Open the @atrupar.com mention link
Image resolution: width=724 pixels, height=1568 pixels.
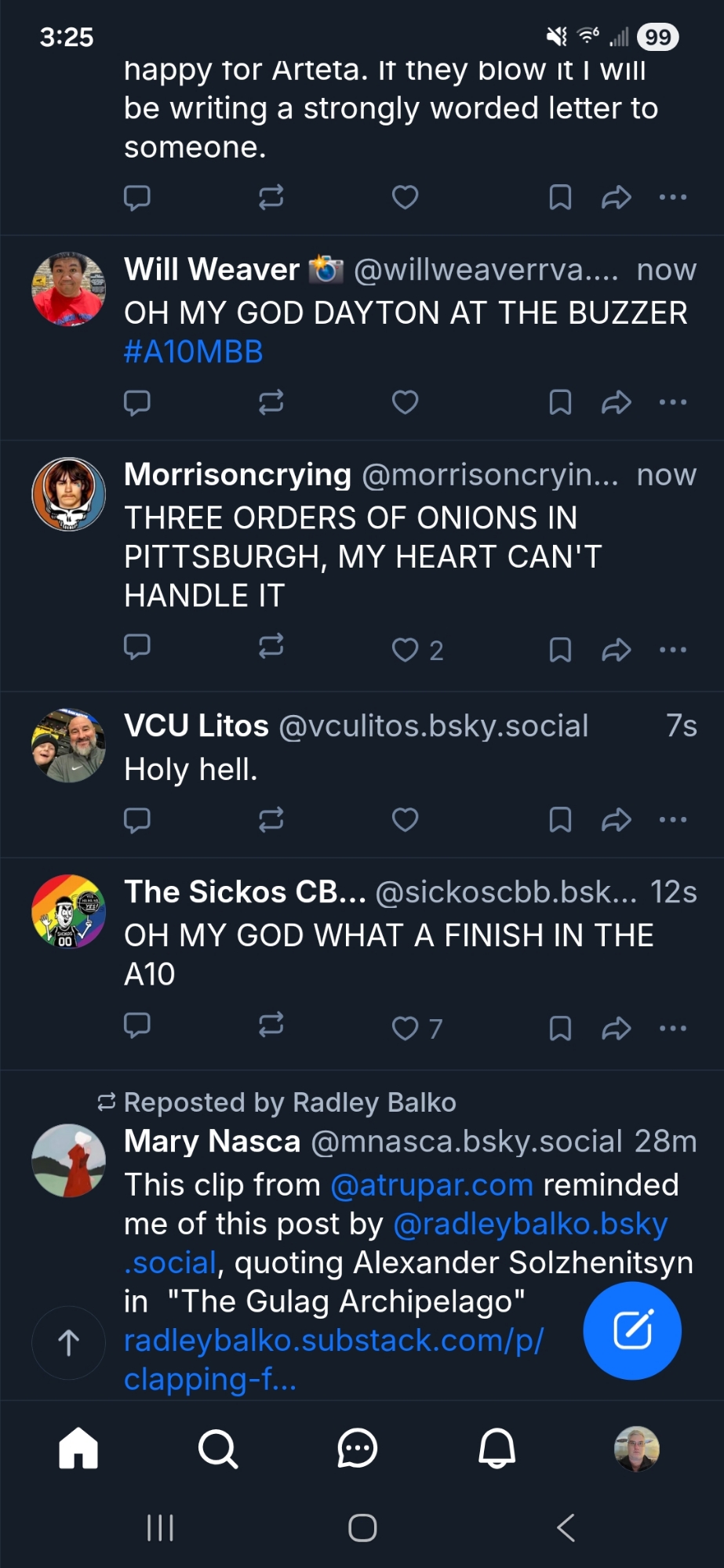(x=431, y=1185)
